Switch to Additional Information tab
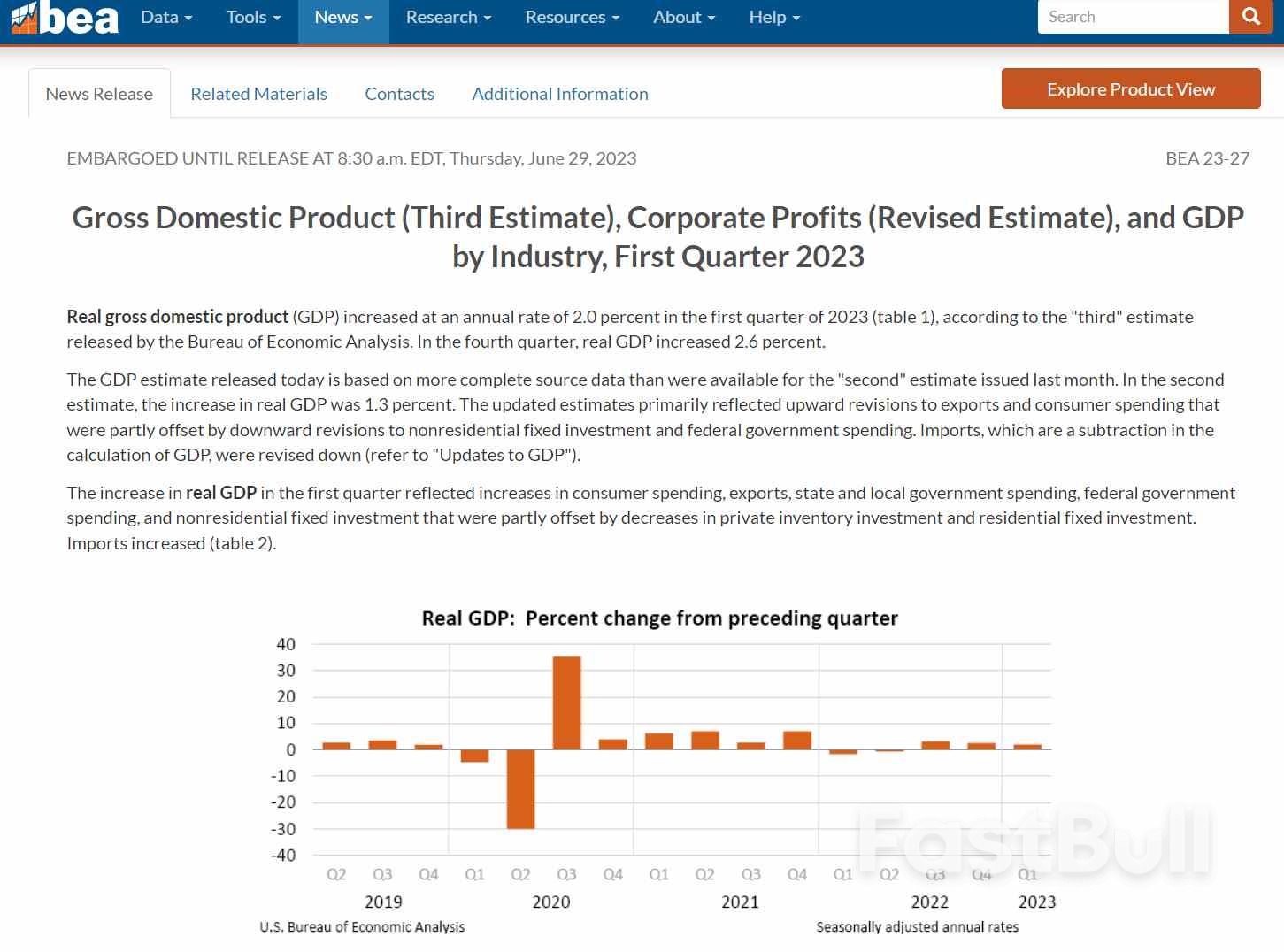Viewport: 1284px width, 952px height. (560, 94)
